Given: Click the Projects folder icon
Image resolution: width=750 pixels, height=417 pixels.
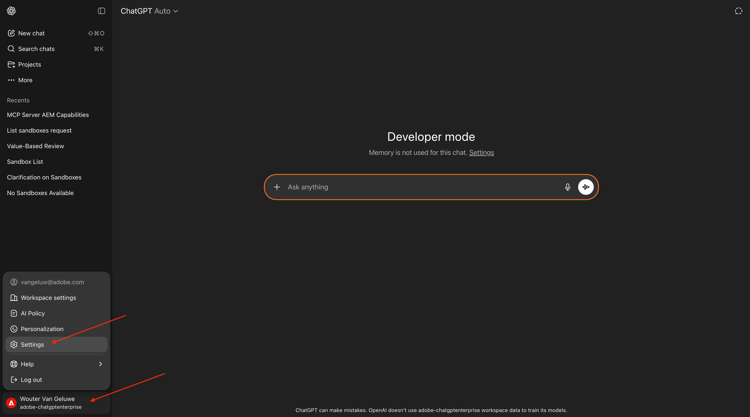Looking at the screenshot, I should coord(11,65).
